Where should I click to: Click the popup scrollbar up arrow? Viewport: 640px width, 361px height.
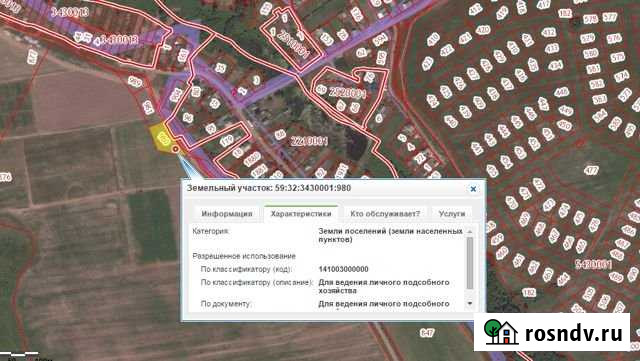(470, 232)
